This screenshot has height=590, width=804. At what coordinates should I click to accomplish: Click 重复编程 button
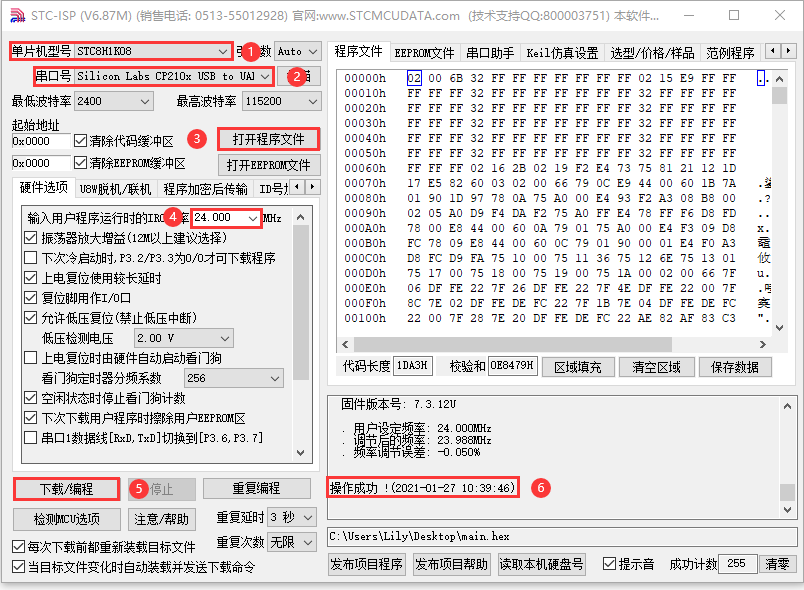click(256, 488)
